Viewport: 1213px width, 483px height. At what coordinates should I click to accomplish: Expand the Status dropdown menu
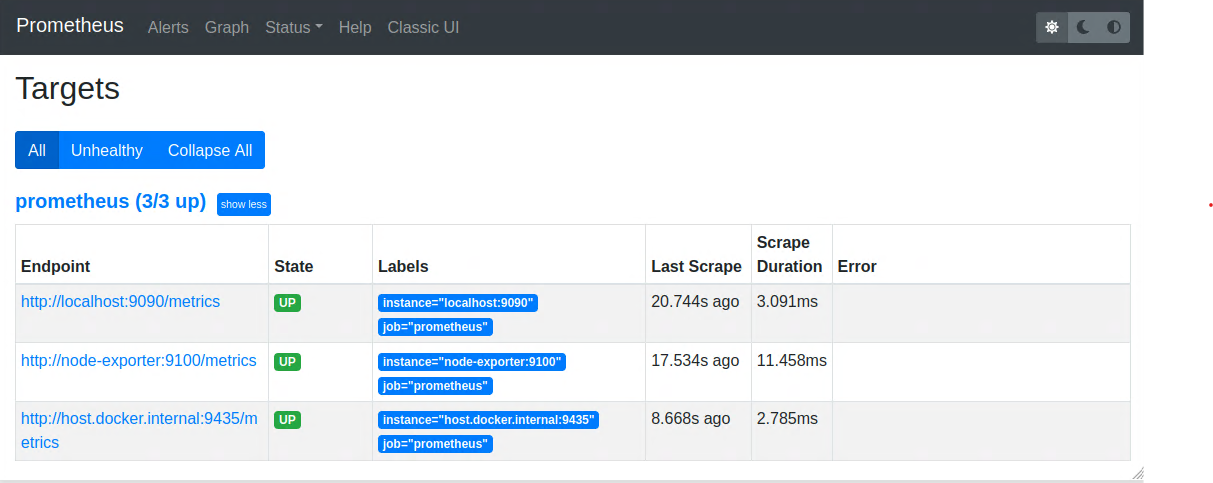tap(293, 28)
